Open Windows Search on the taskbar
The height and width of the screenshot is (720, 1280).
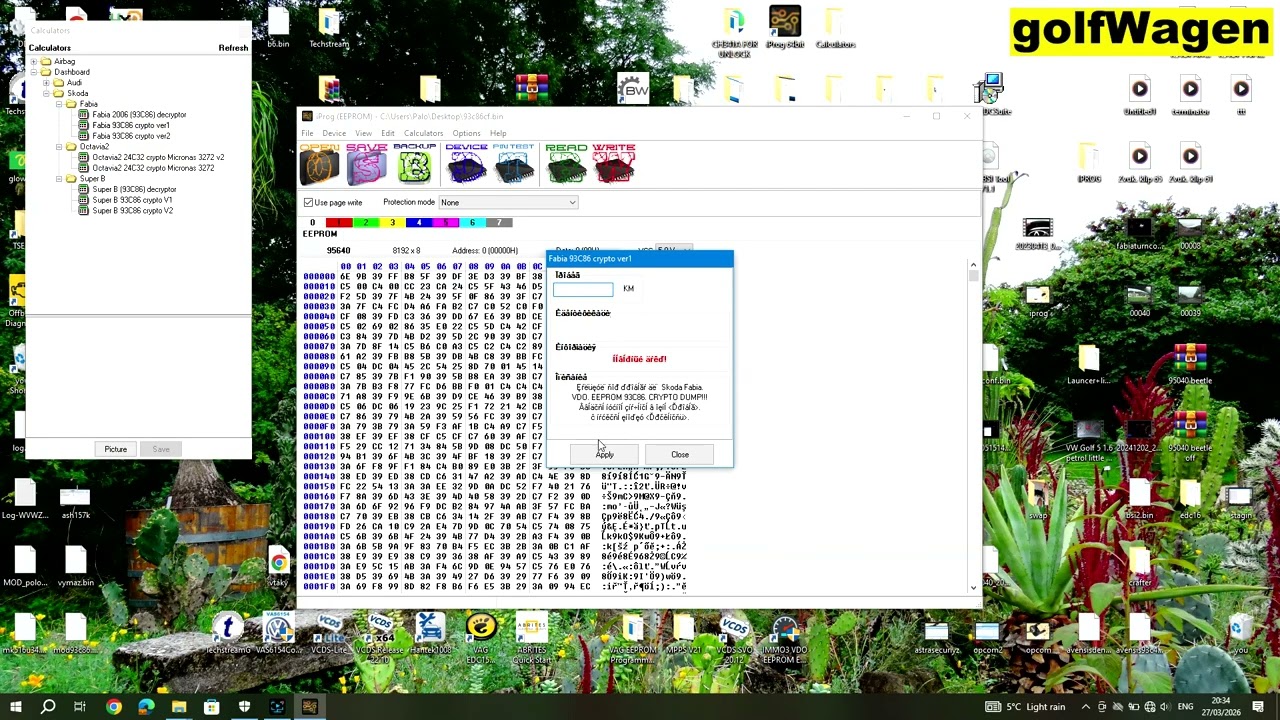click(x=47, y=707)
